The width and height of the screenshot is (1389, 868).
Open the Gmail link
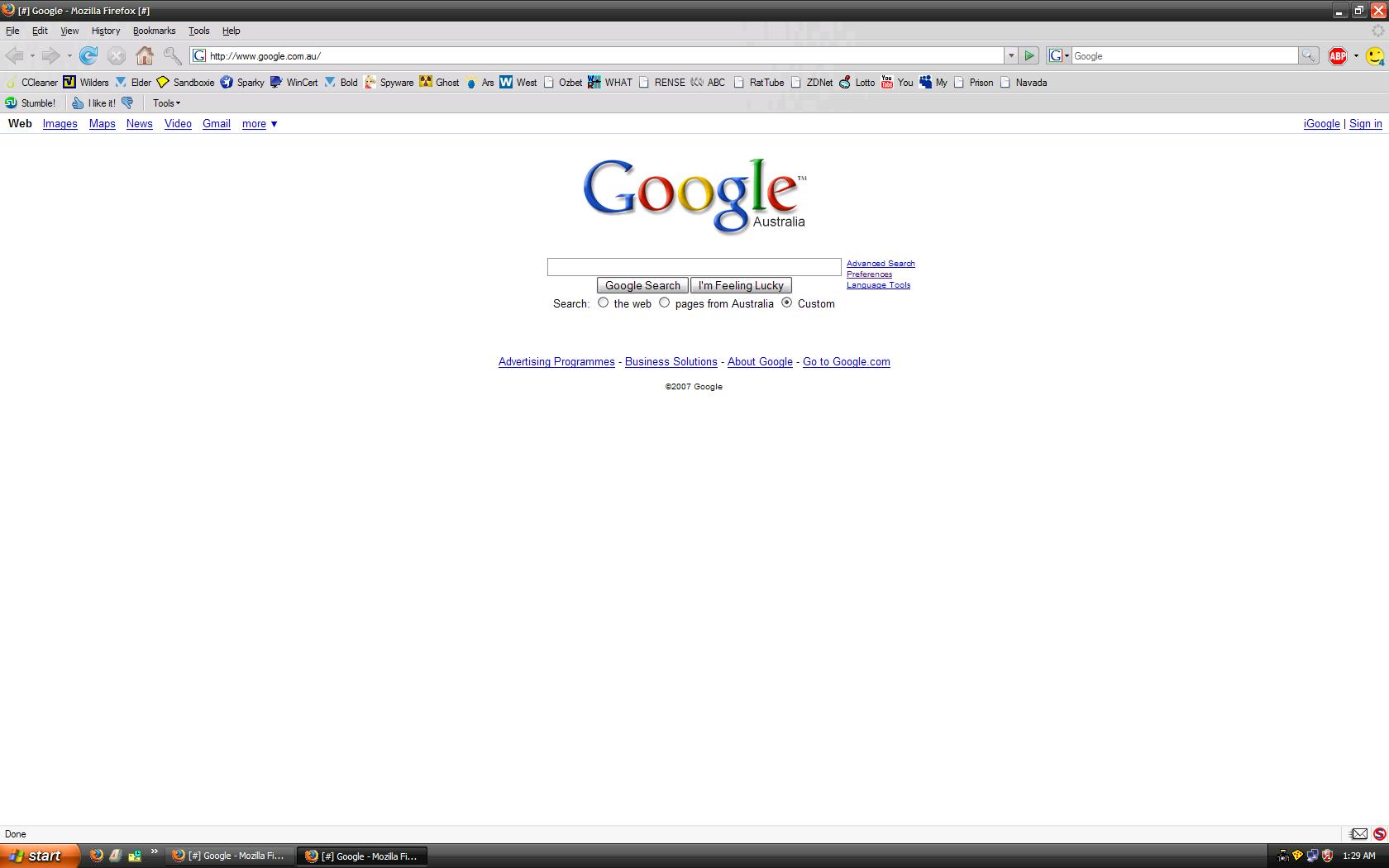tap(217, 124)
